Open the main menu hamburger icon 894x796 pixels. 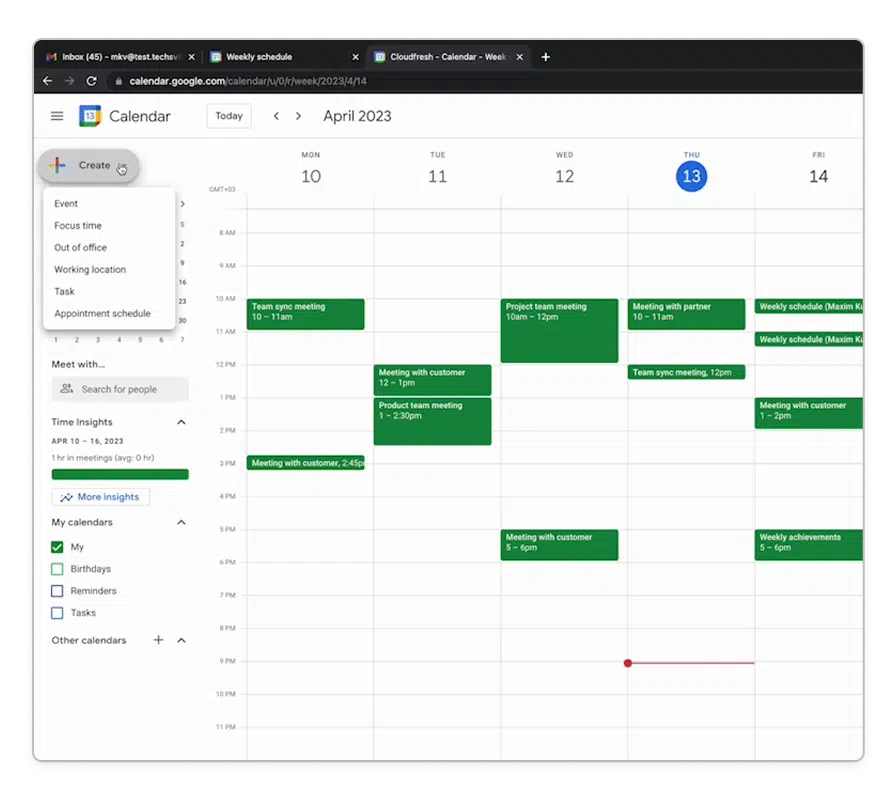click(57, 116)
